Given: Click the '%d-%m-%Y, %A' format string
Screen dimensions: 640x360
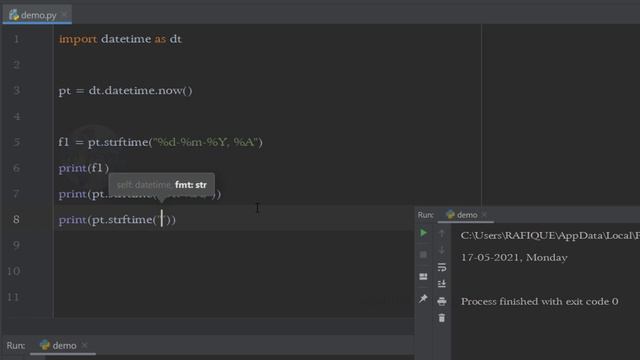Looking at the screenshot, I should [x=206, y=142].
